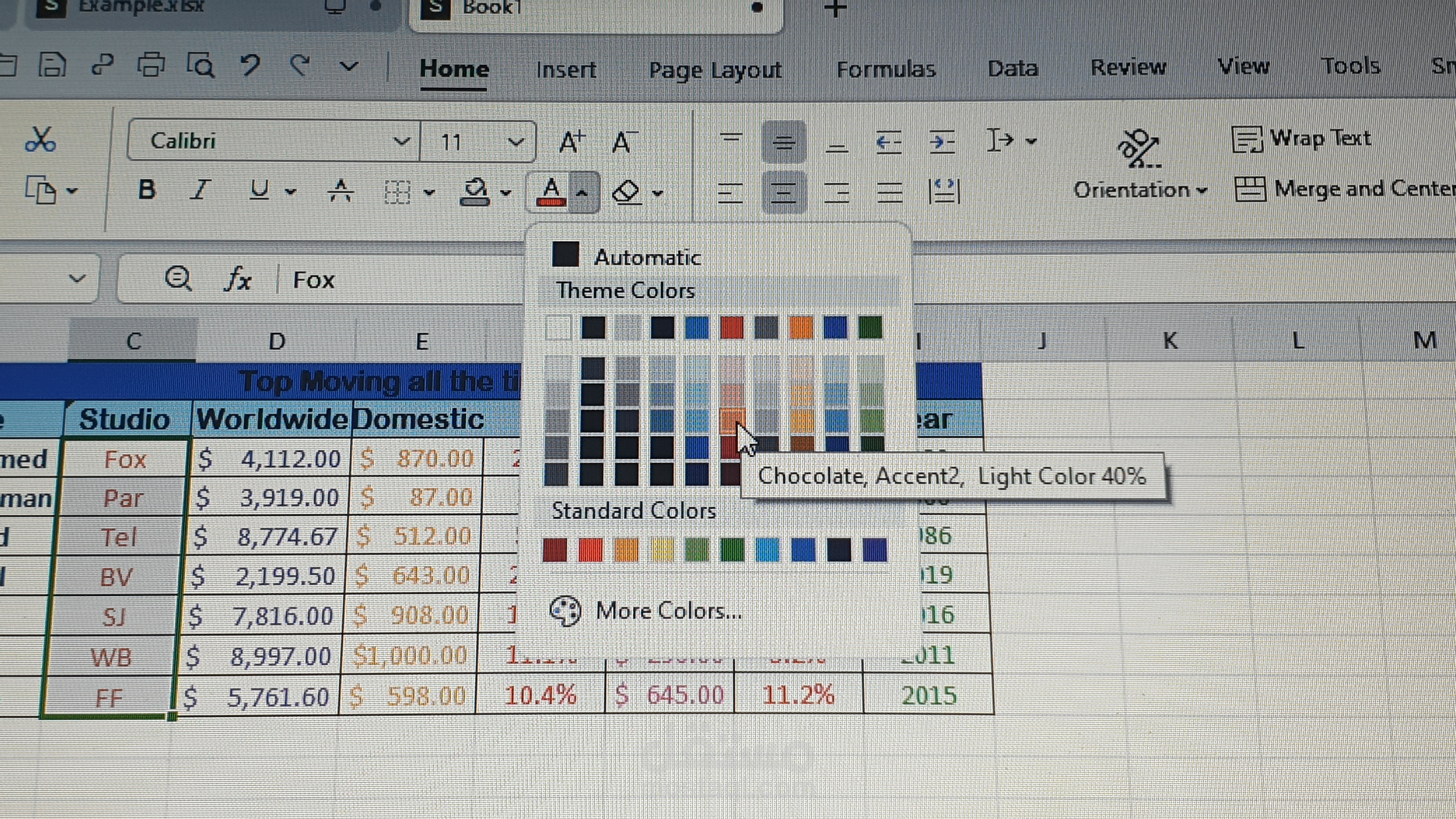Switch to the Insert tab
The width and height of the screenshot is (1456, 819).
[566, 70]
